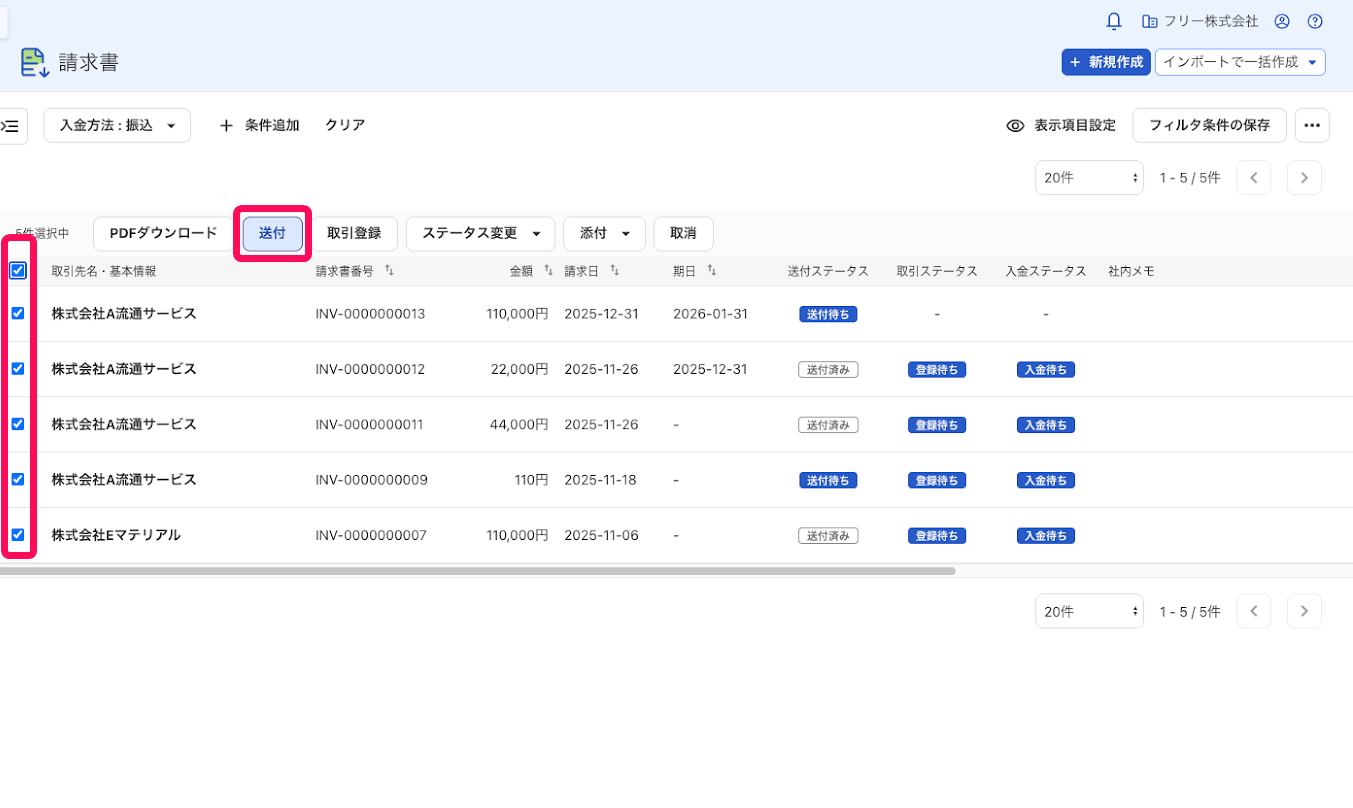Open the インポートで一括作成 dropdown

pyautogui.click(x=1240, y=62)
